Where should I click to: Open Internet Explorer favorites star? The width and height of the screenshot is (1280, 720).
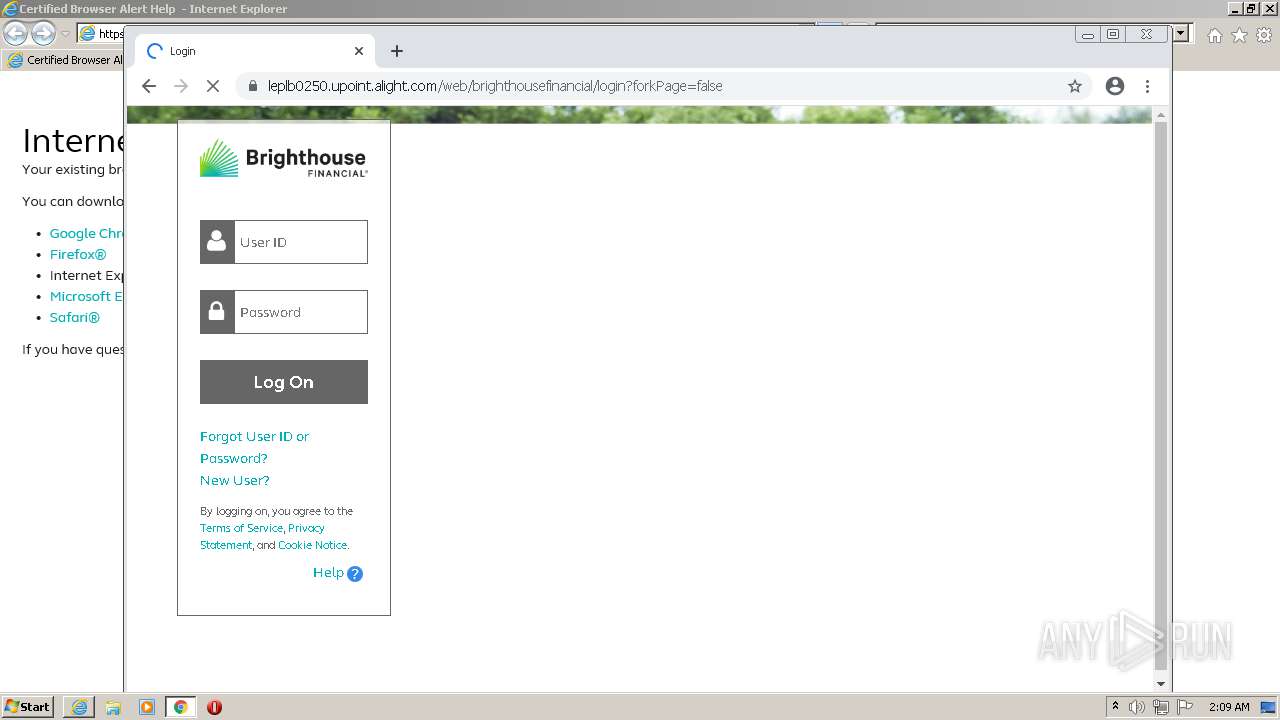(1239, 35)
